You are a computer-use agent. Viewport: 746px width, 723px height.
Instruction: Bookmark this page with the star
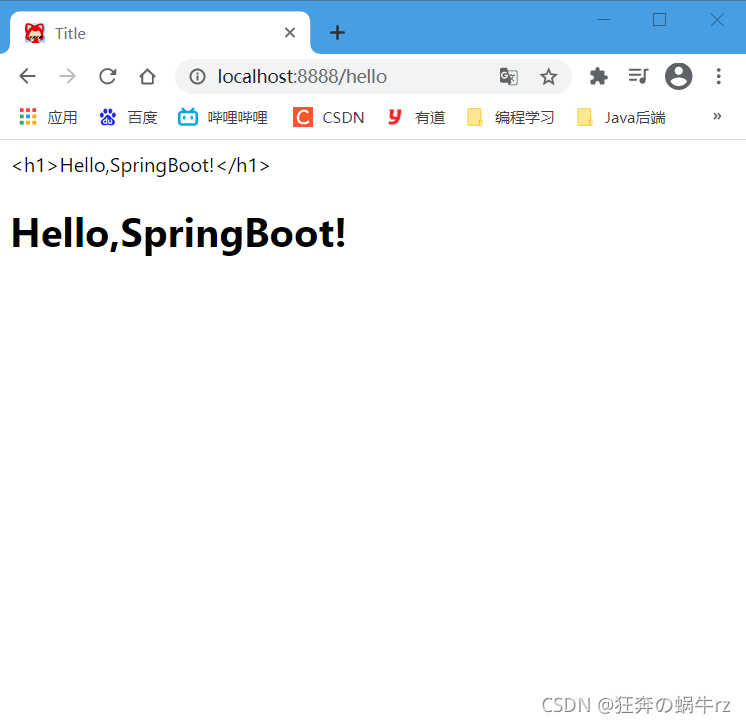(x=548, y=76)
